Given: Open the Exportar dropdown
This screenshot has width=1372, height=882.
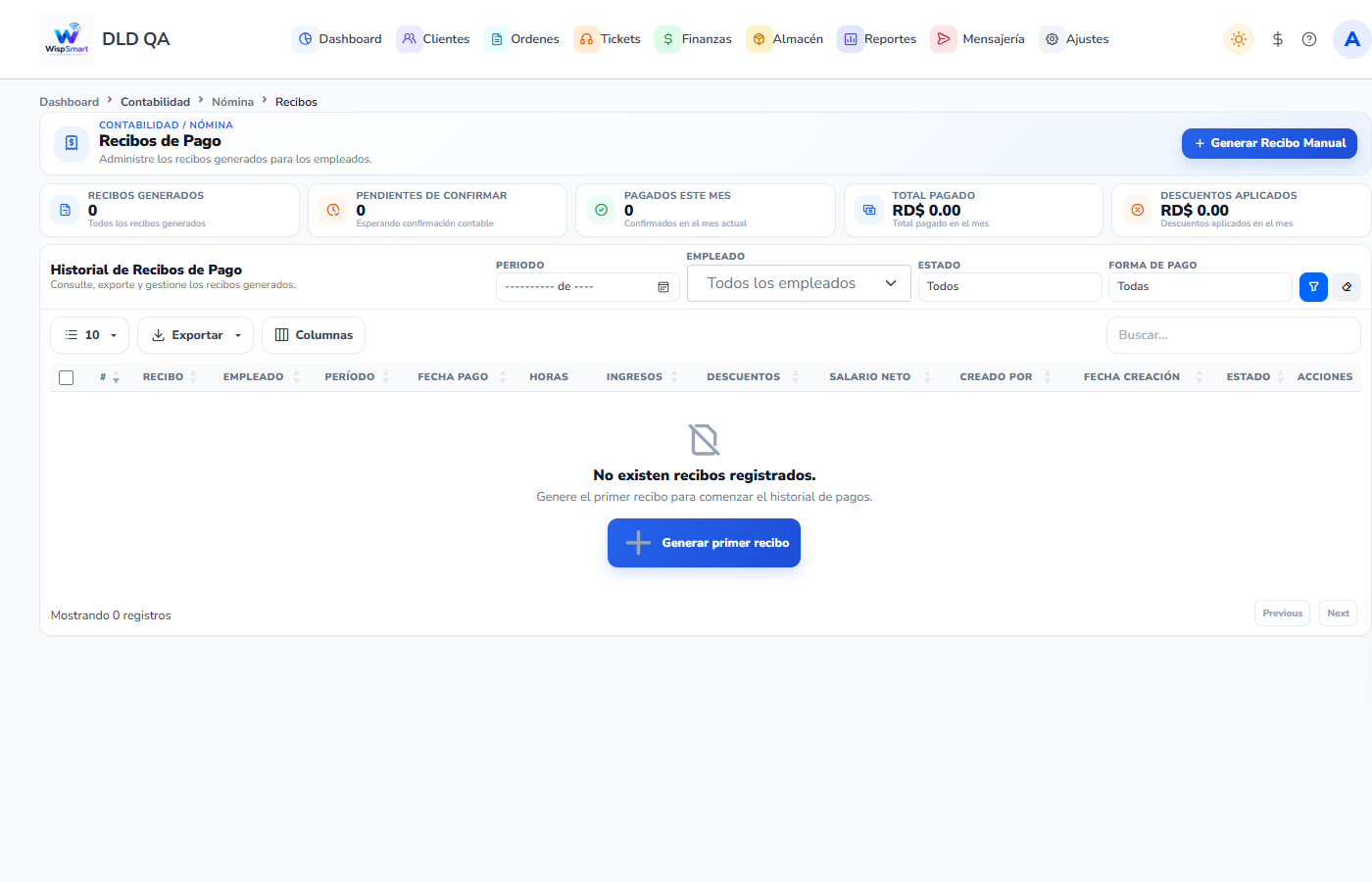Looking at the screenshot, I should (196, 335).
